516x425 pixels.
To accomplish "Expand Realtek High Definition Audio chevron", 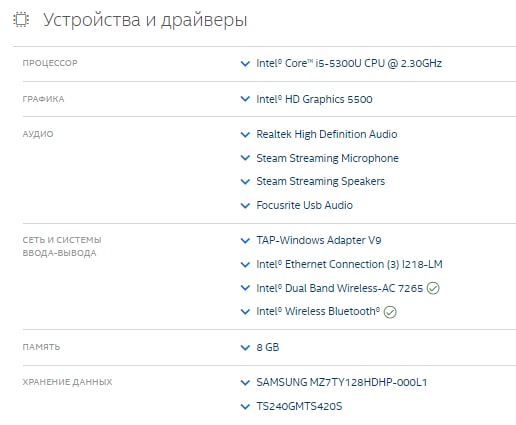I will [x=245, y=134].
